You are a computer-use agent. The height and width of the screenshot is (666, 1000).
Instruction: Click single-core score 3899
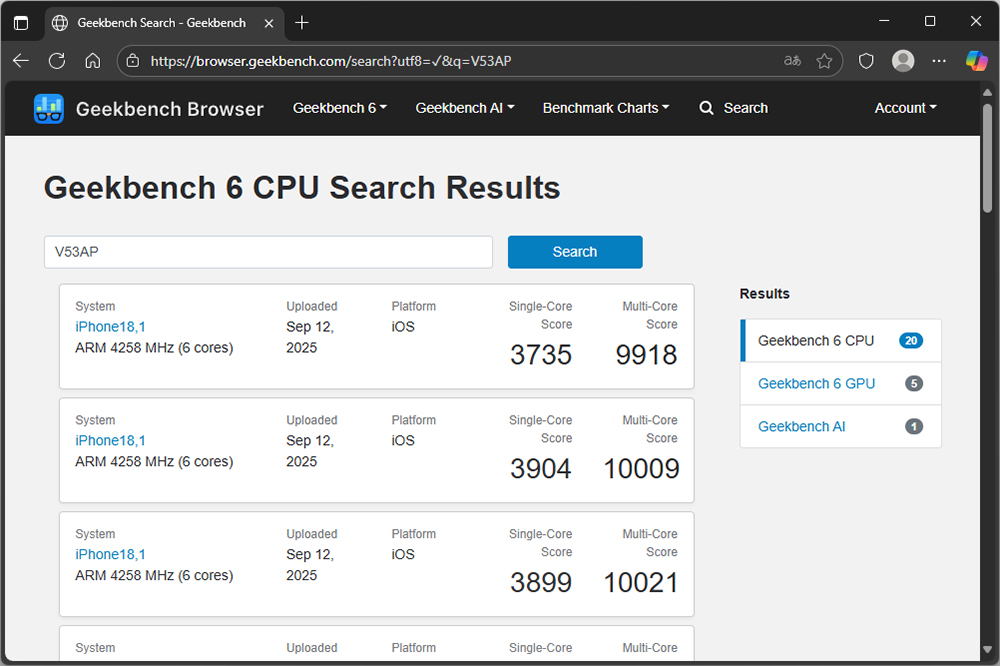click(x=541, y=582)
